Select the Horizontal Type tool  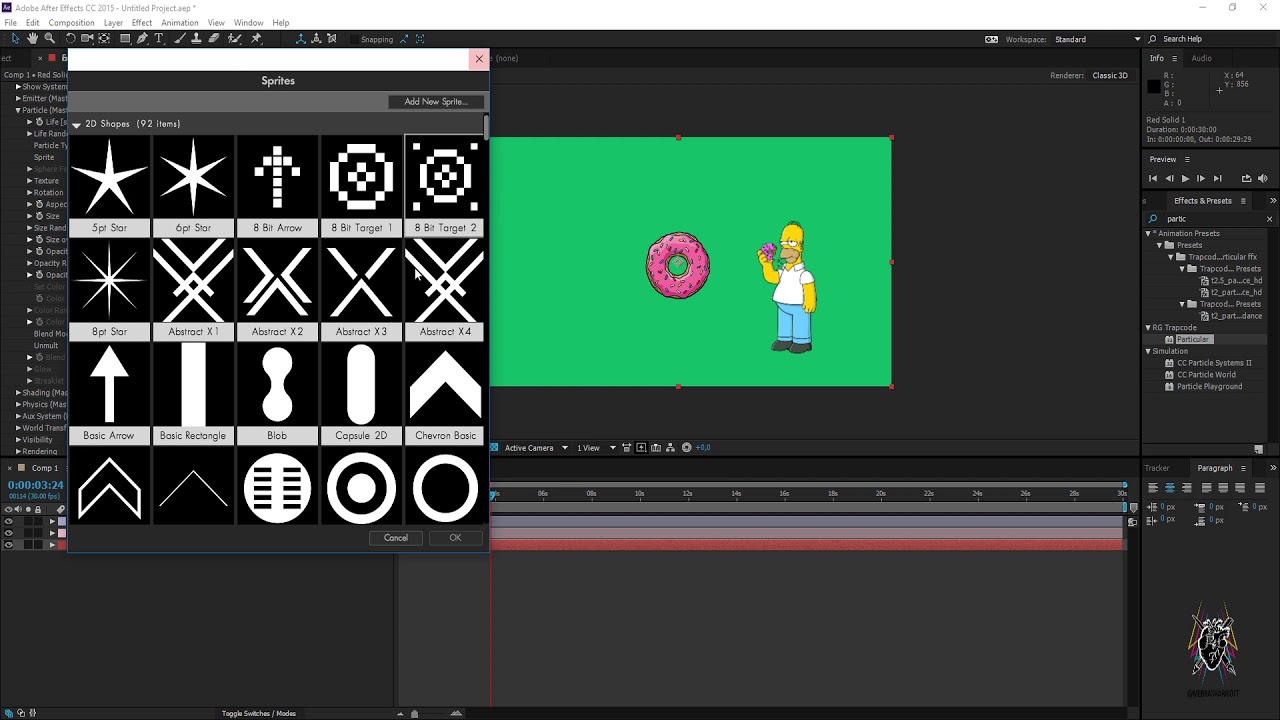[159, 39]
